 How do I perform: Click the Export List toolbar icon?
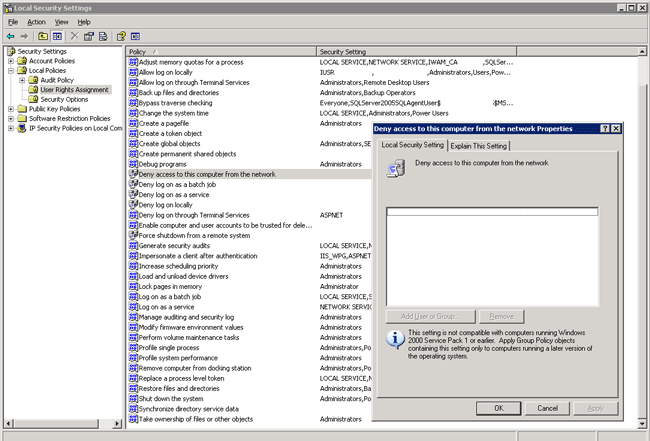pyautogui.click(x=103, y=36)
